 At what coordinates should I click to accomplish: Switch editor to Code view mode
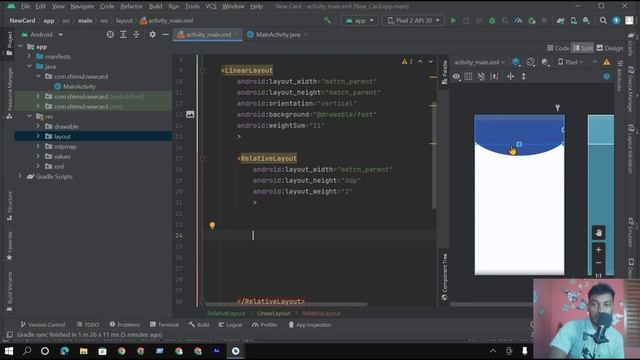pos(558,48)
